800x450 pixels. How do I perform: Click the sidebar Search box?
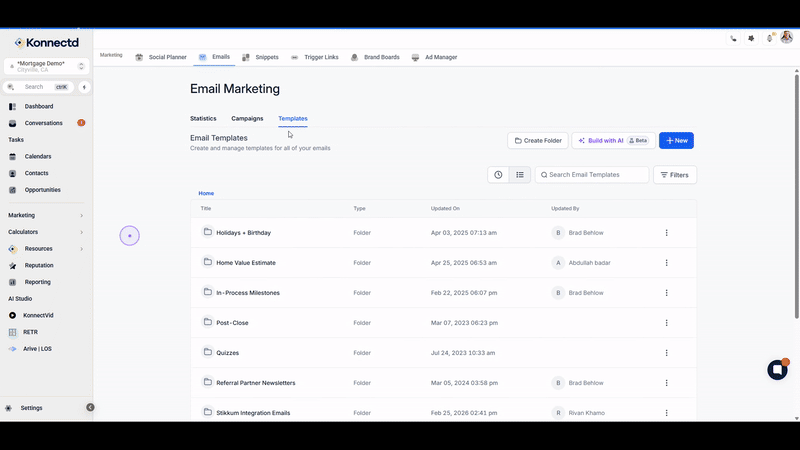point(38,87)
